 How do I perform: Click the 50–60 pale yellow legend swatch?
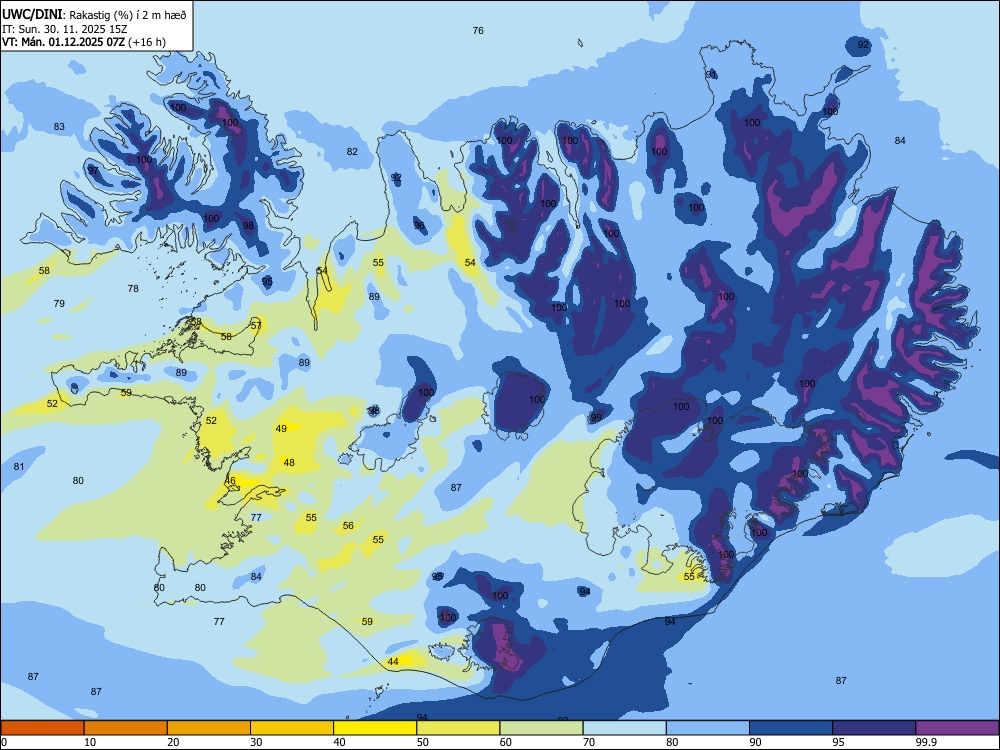coord(459,728)
